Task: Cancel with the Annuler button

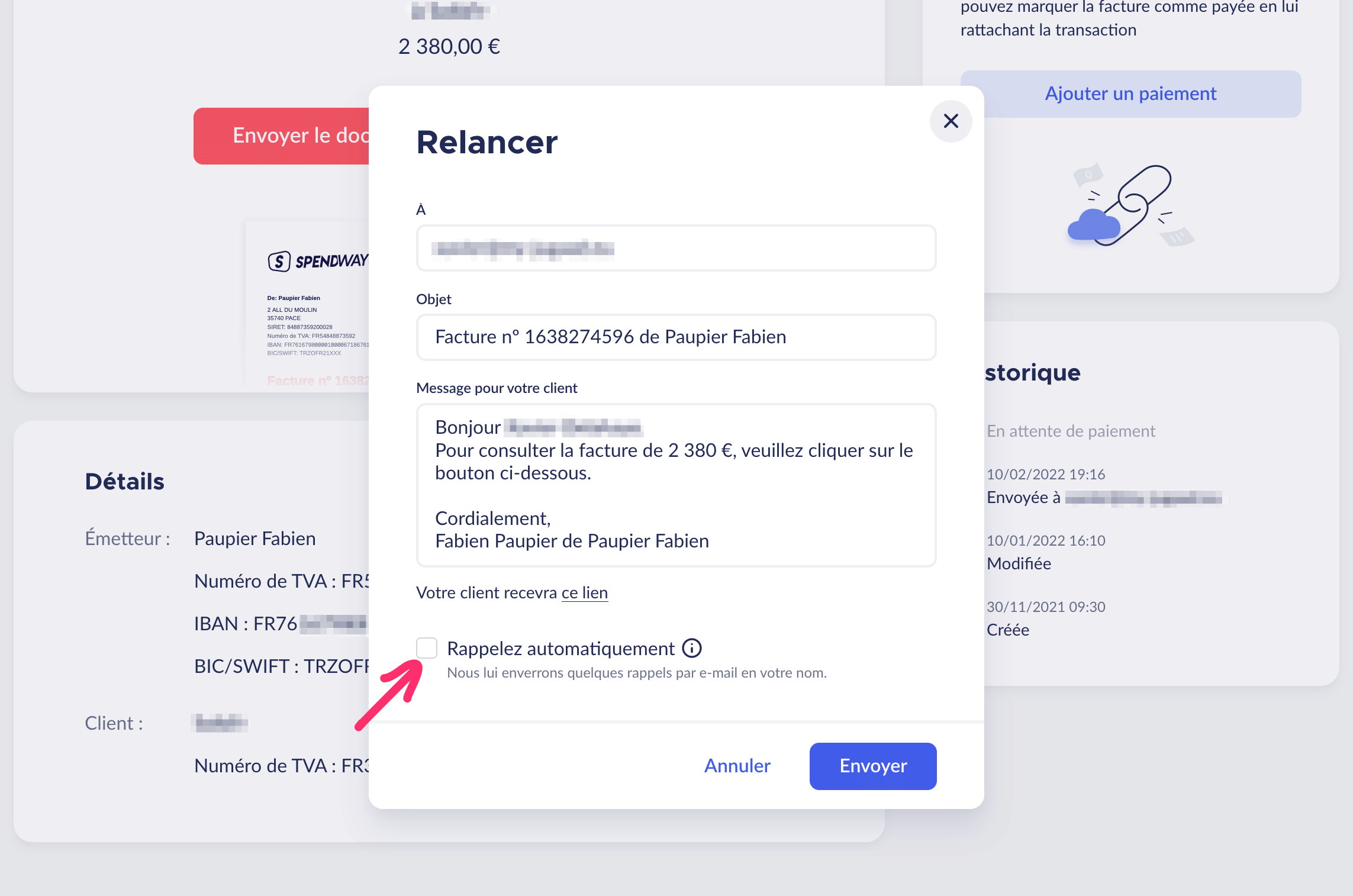Action: point(737,766)
